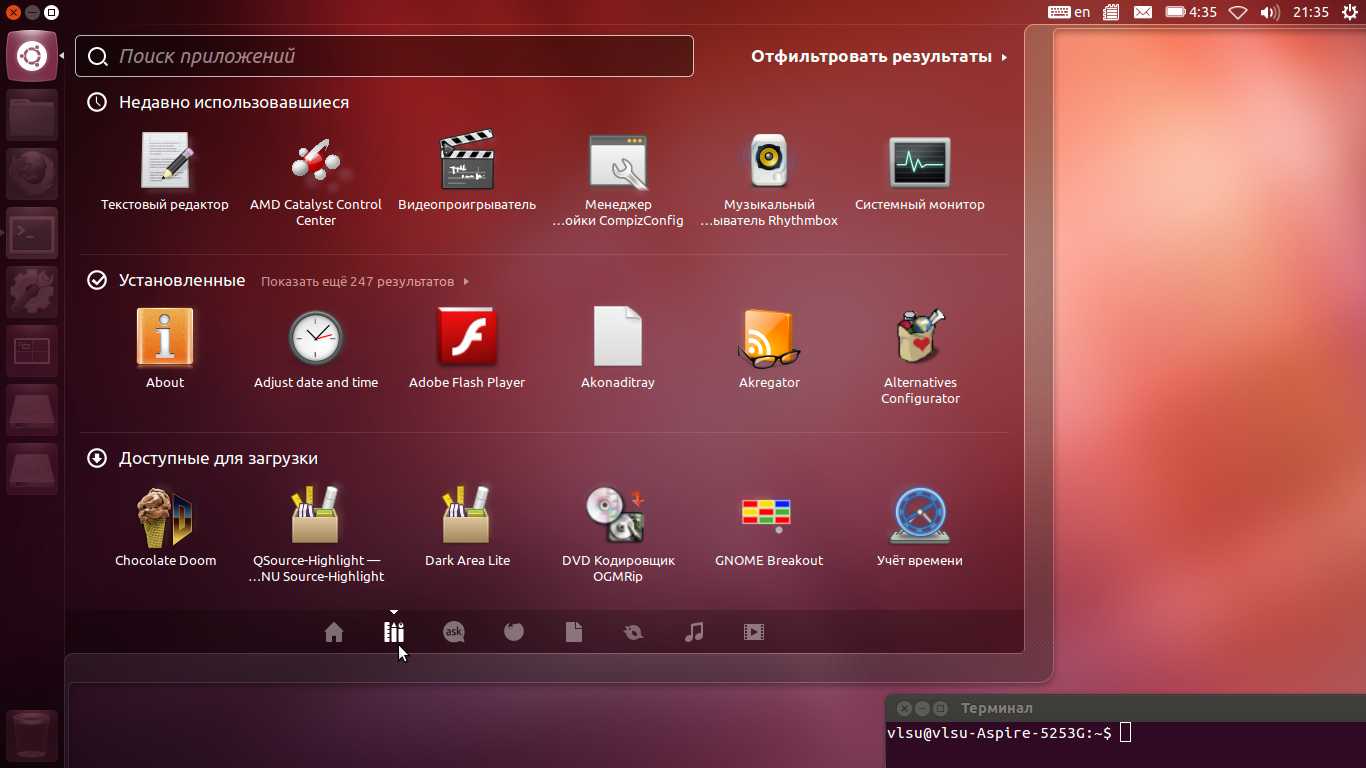The image size is (1366, 768).
Task: Open the keyboard layout en indicator
Action: (x=1070, y=12)
